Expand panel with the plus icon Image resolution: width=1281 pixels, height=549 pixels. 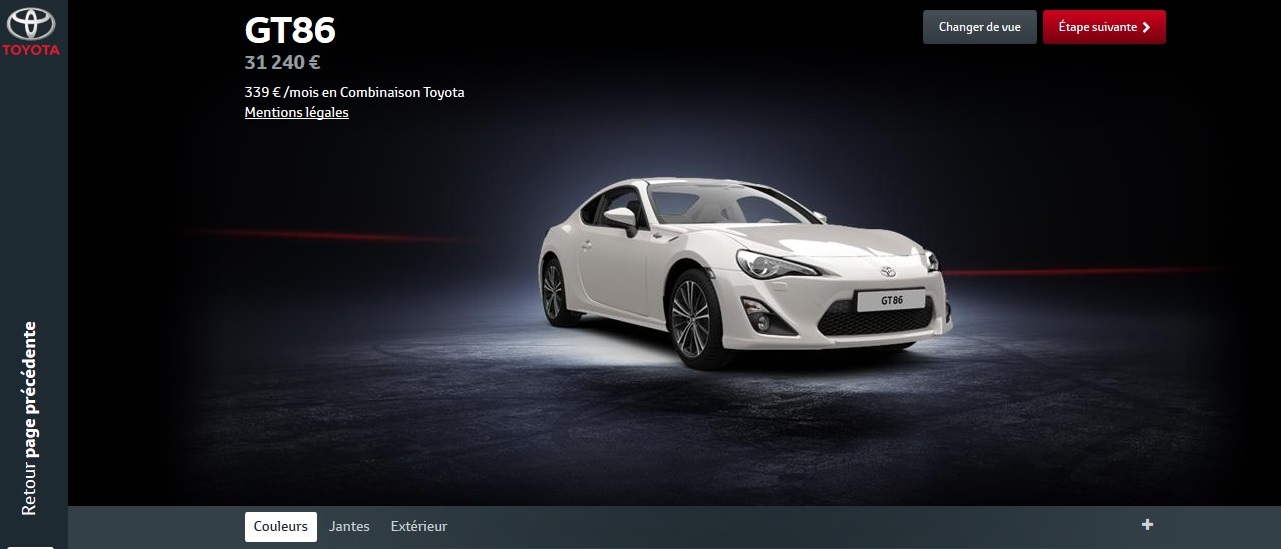pyautogui.click(x=1147, y=525)
